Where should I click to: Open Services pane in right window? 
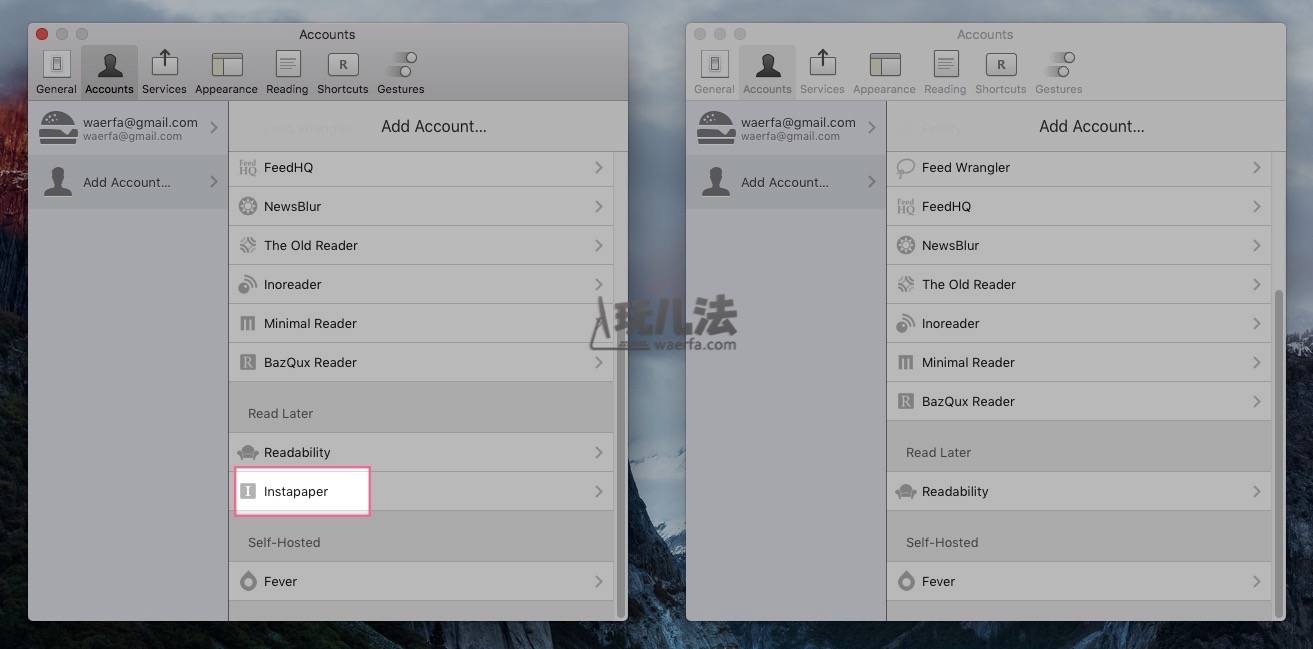click(x=822, y=72)
